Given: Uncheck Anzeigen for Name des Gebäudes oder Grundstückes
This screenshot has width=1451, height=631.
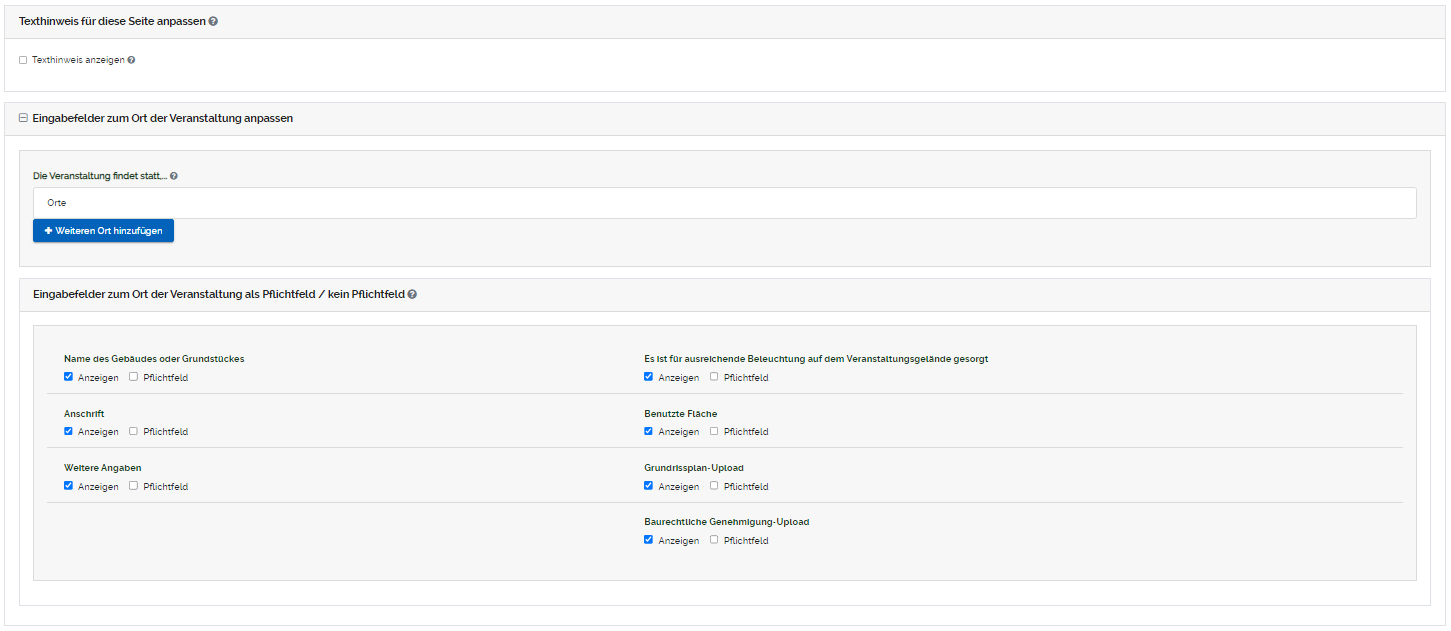Looking at the screenshot, I should 68,377.
